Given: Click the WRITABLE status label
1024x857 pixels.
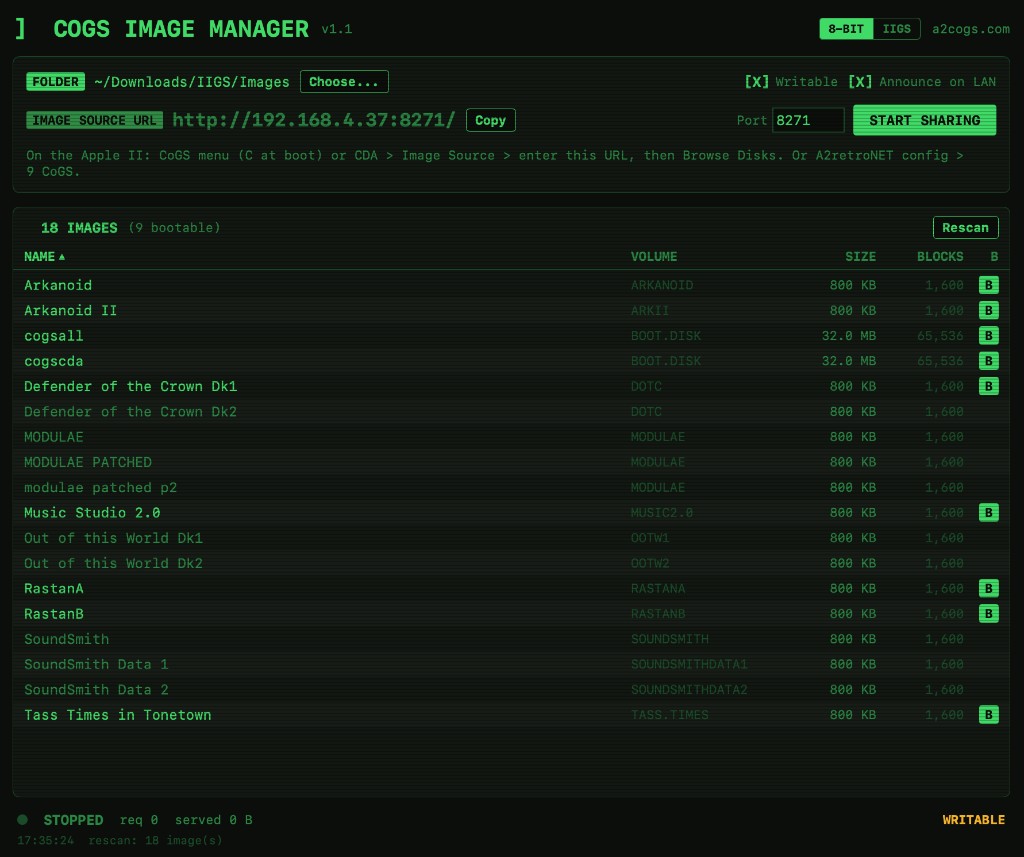Looking at the screenshot, I should 973,820.
